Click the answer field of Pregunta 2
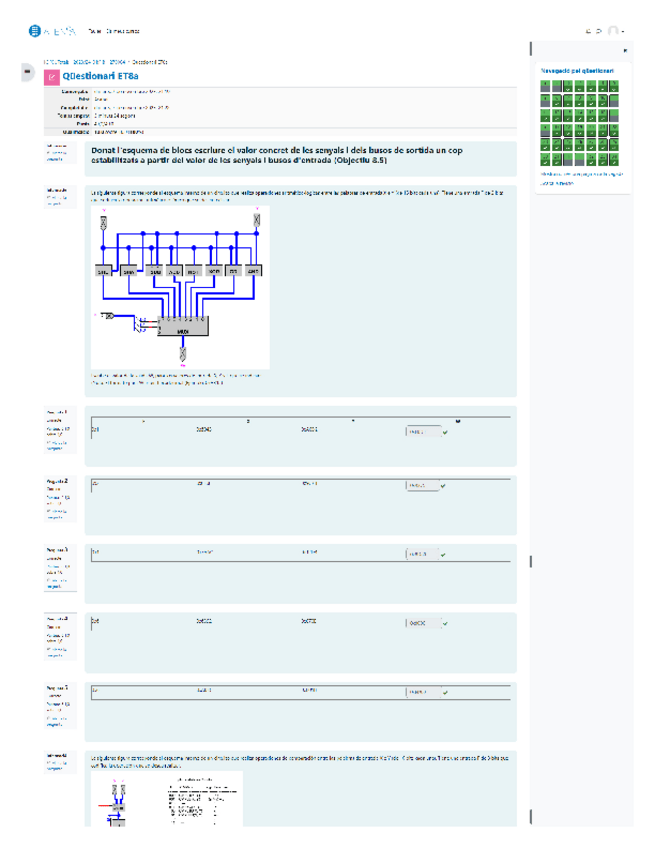Image resolution: width=655 pixels, height=848 pixels. pyautogui.click(x=422, y=485)
